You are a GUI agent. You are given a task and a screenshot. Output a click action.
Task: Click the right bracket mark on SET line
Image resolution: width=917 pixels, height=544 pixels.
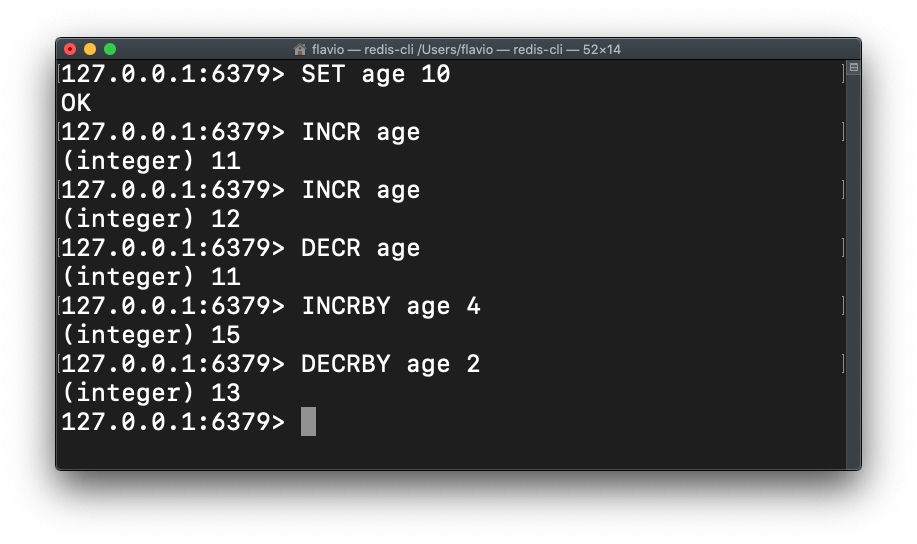pos(843,75)
